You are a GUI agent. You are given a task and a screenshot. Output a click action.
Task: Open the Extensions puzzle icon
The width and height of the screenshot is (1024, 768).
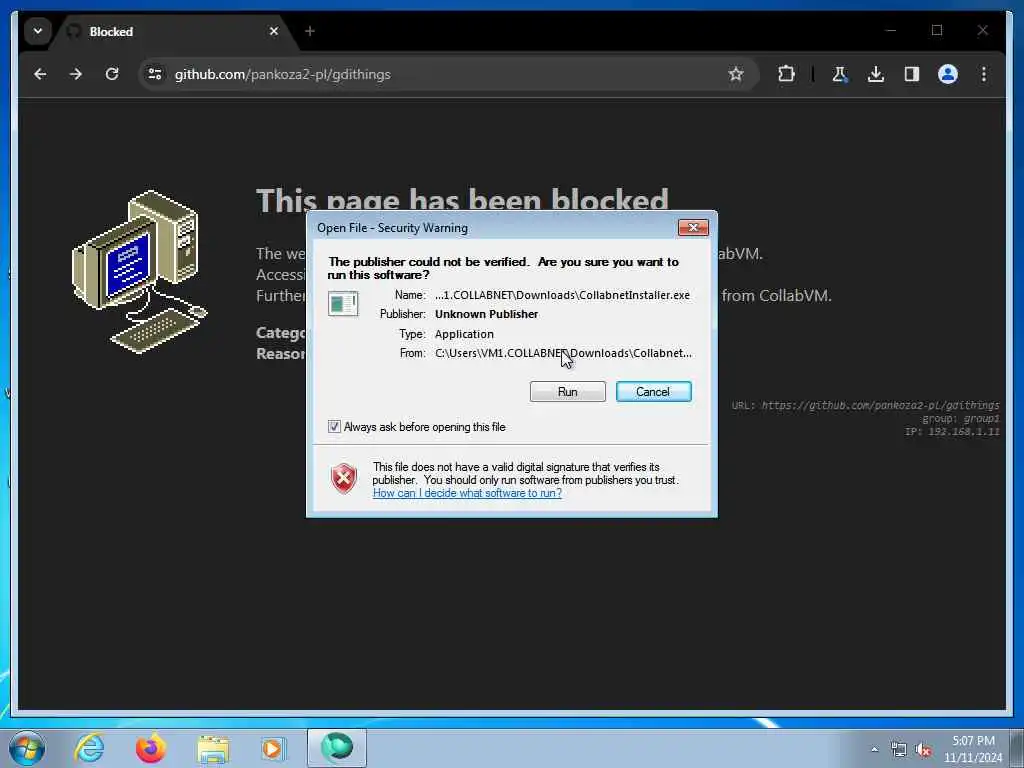[786, 74]
